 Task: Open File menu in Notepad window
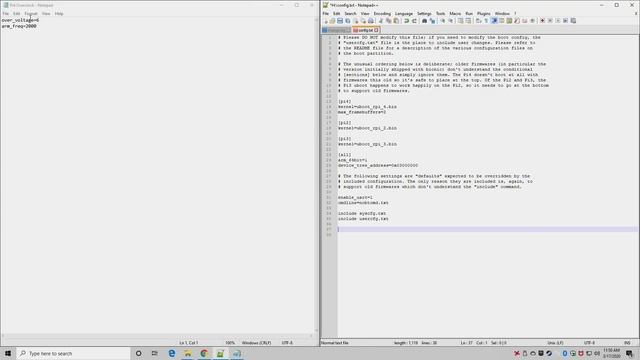(x=6, y=13)
